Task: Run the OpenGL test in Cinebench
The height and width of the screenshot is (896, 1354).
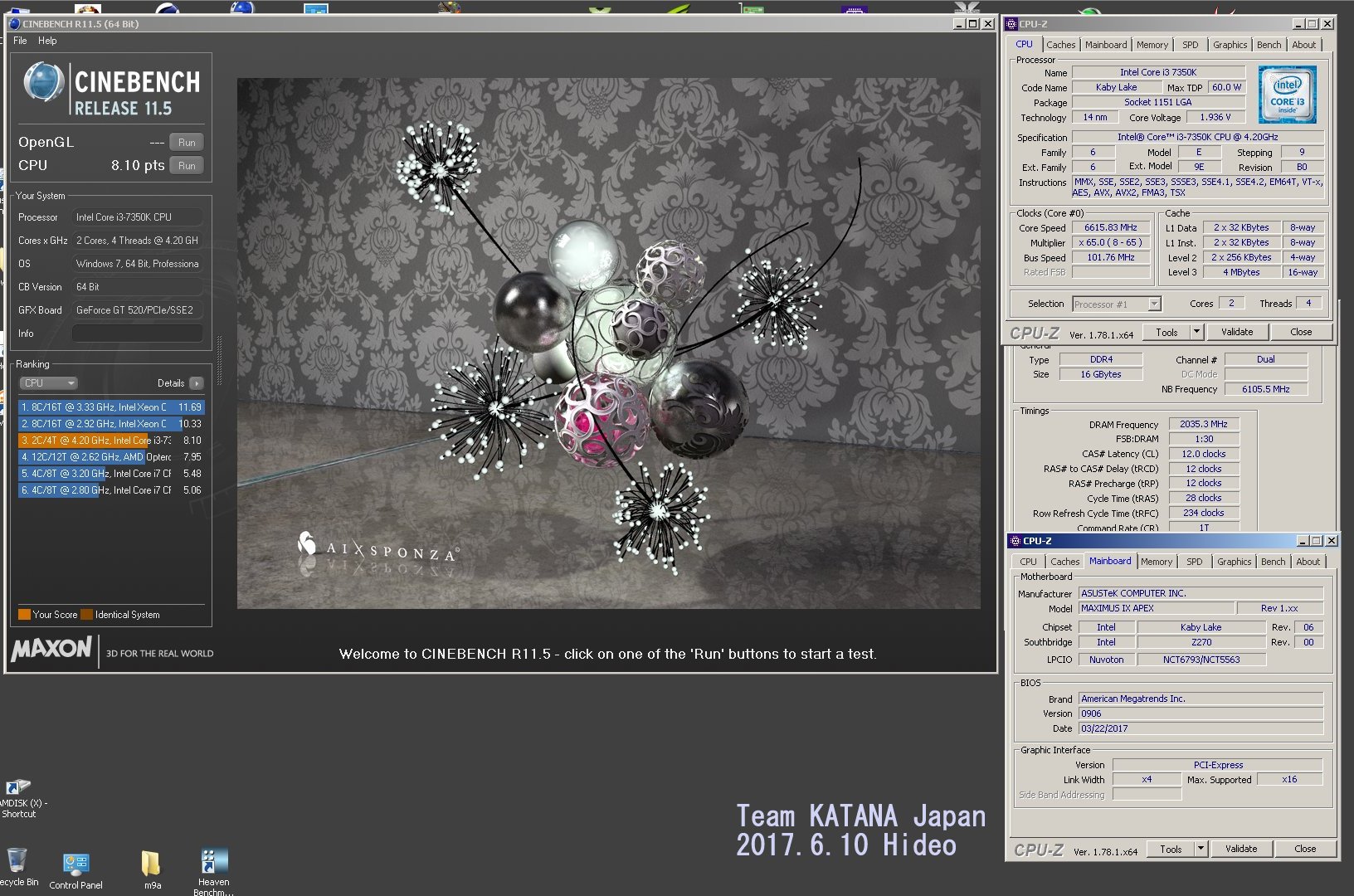Action: click(x=187, y=143)
